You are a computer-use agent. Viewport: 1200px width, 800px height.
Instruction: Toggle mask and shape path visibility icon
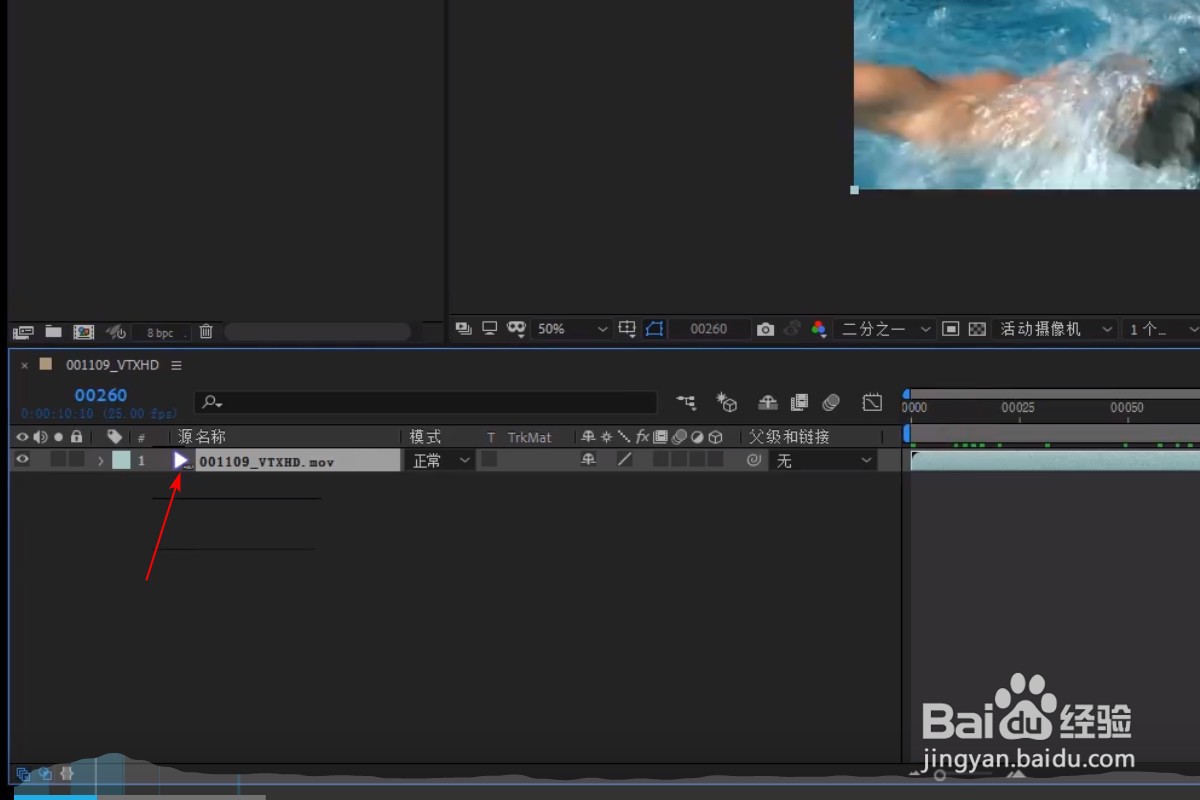click(516, 328)
